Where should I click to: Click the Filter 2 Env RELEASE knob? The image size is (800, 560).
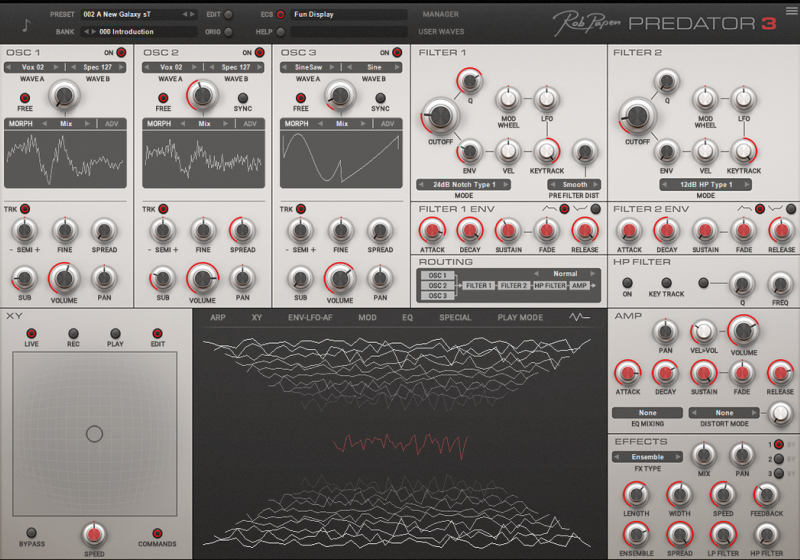[781, 231]
